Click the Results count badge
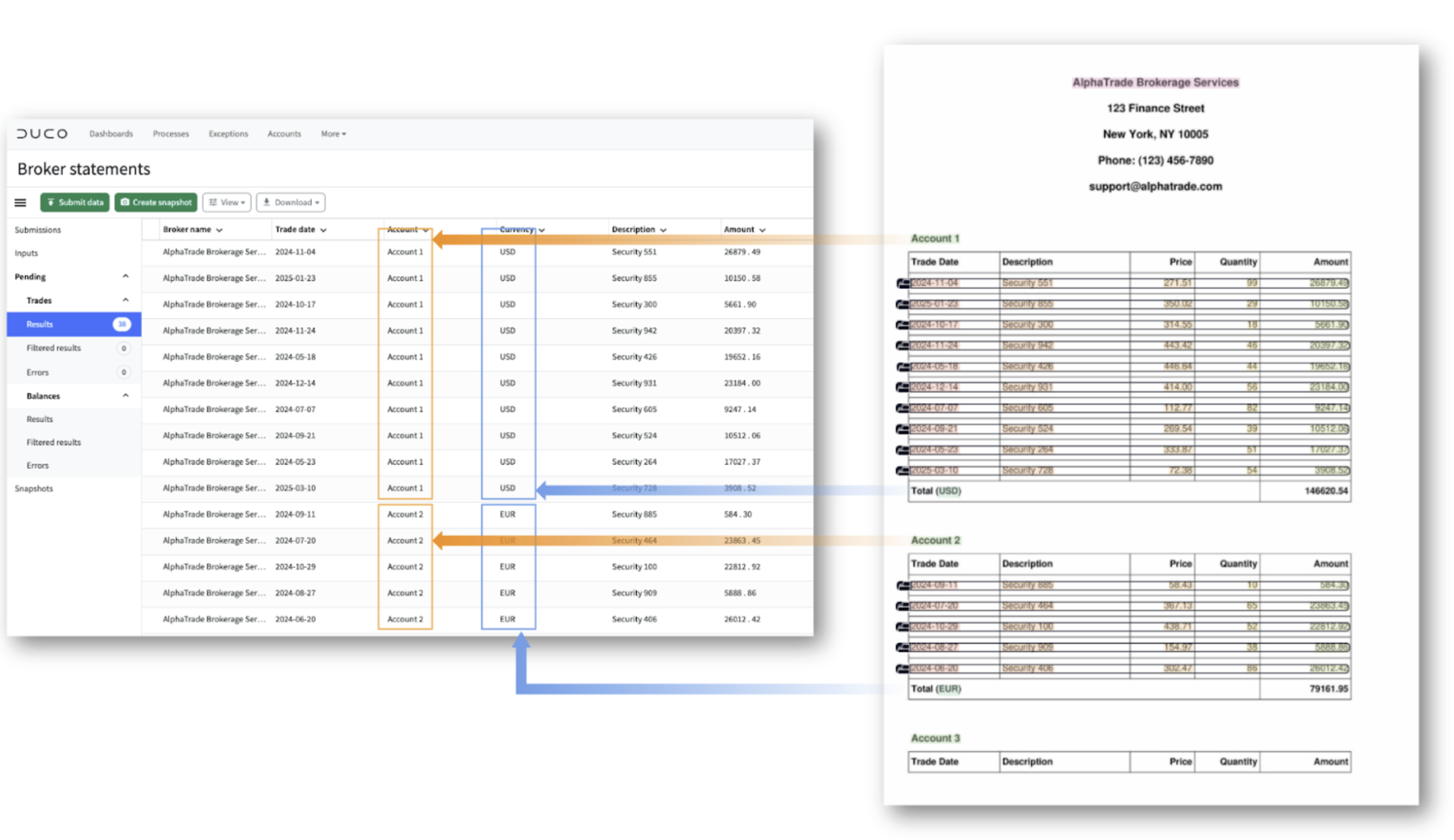The width and height of the screenshot is (1454, 840). pyautogui.click(x=122, y=325)
